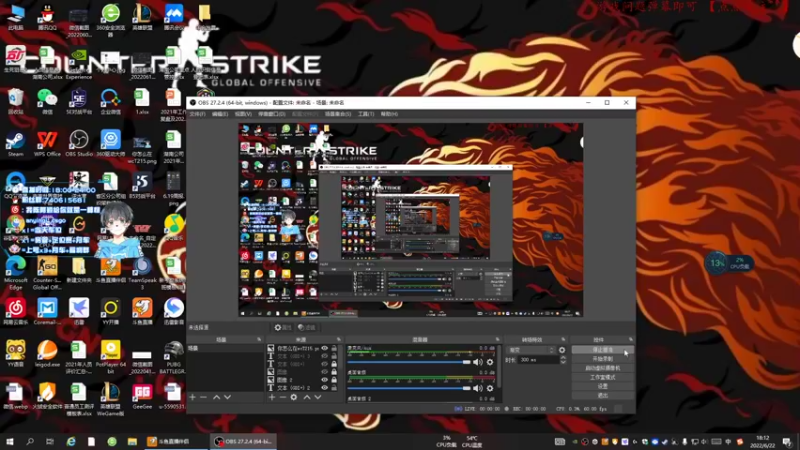Open the Steam desktop shortcut
The width and height of the screenshot is (800, 450).
pyautogui.click(x=15, y=144)
